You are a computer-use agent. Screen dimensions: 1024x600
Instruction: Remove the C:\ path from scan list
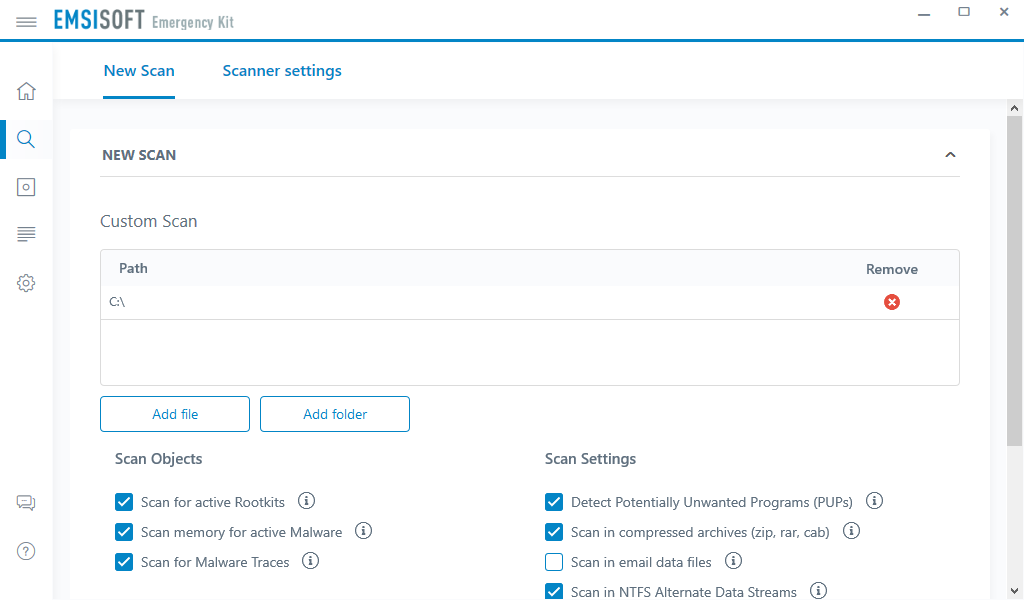click(892, 302)
